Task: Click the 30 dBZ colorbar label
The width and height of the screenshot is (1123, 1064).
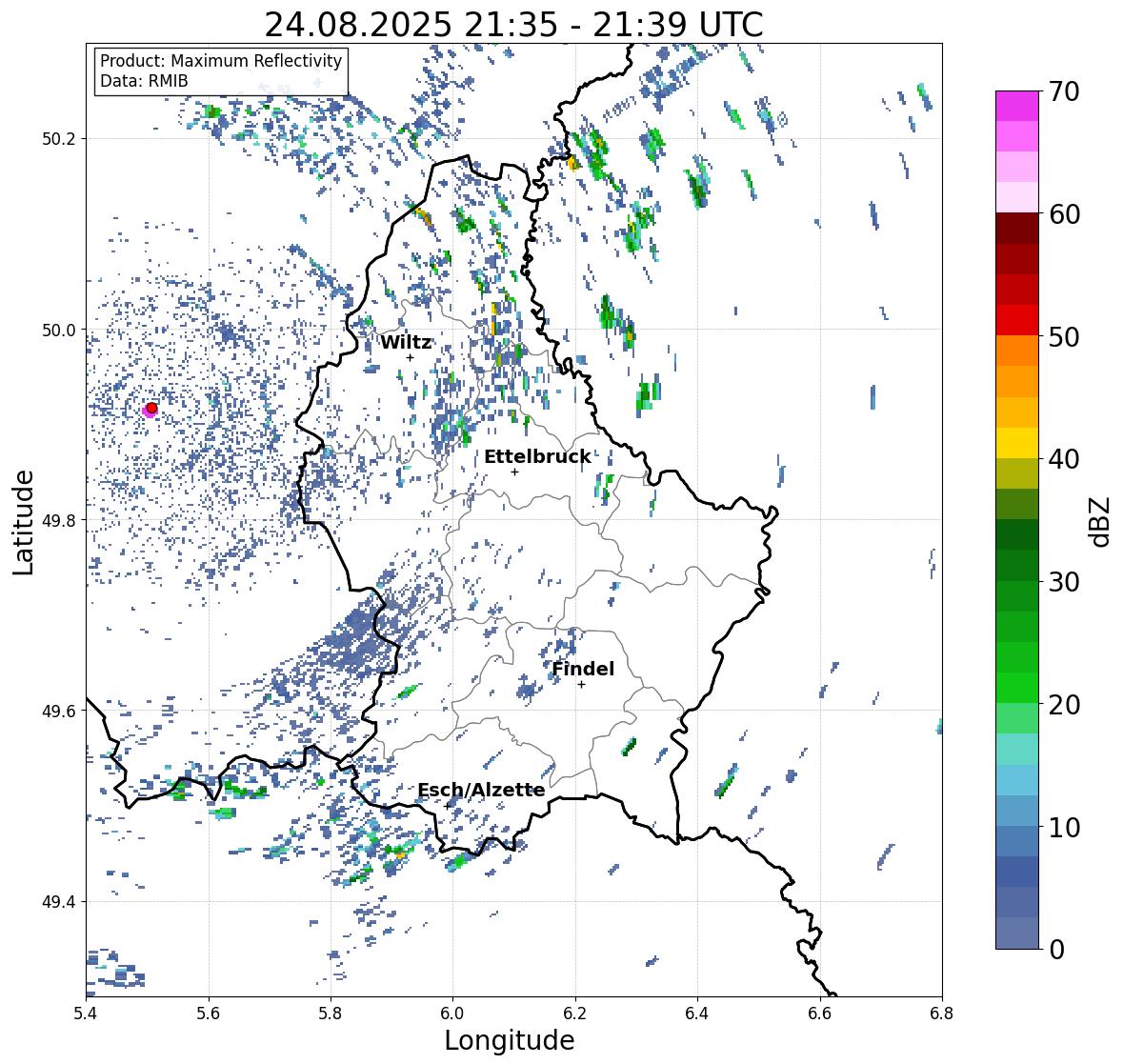Action: click(x=1064, y=581)
